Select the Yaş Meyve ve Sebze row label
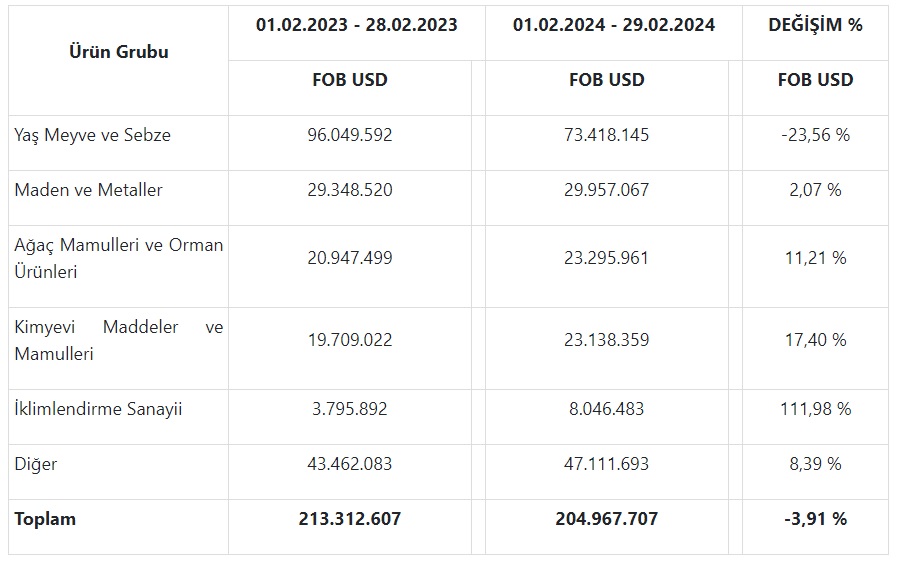The height and width of the screenshot is (562, 902). point(93,135)
